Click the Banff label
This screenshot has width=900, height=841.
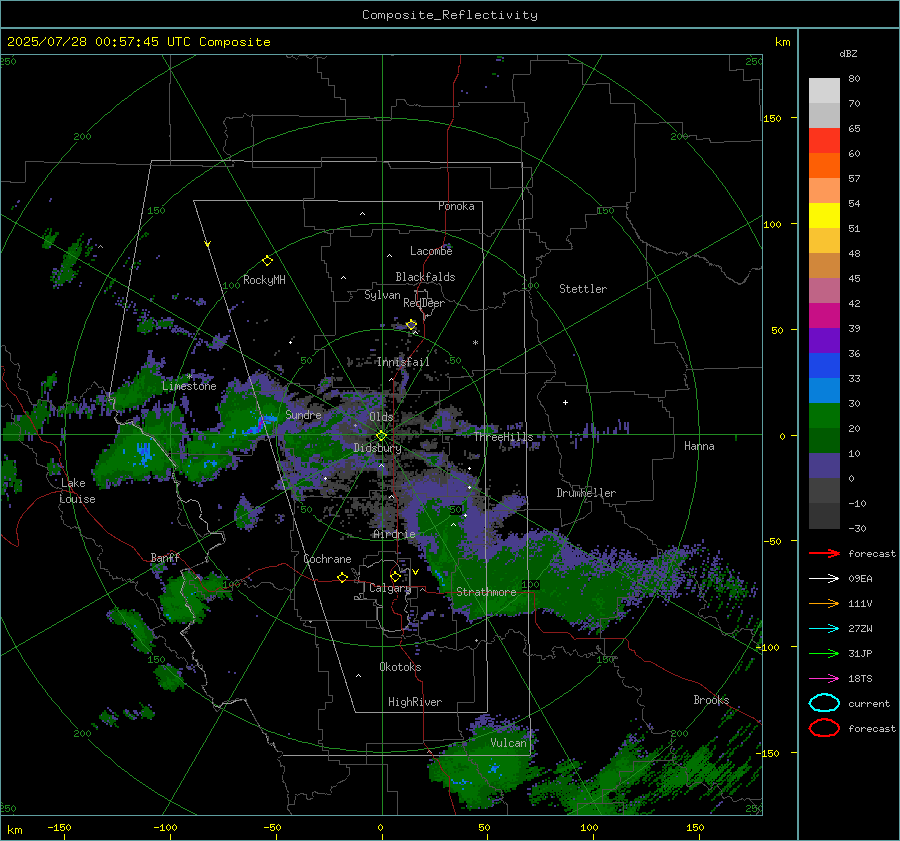pyautogui.click(x=165, y=558)
